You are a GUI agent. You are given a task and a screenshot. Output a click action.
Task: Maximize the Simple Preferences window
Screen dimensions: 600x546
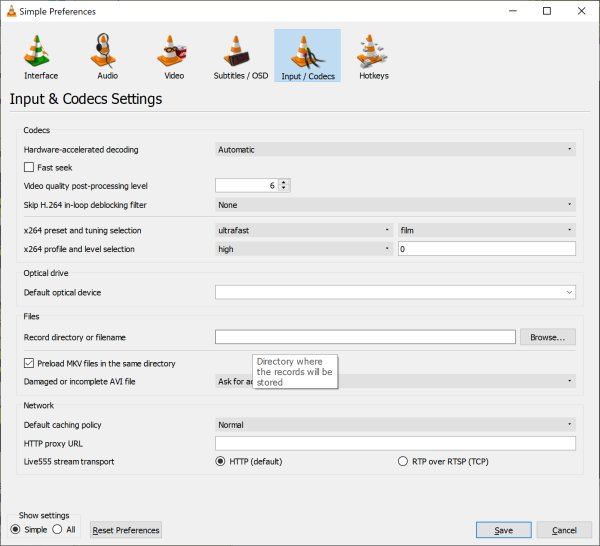click(547, 11)
